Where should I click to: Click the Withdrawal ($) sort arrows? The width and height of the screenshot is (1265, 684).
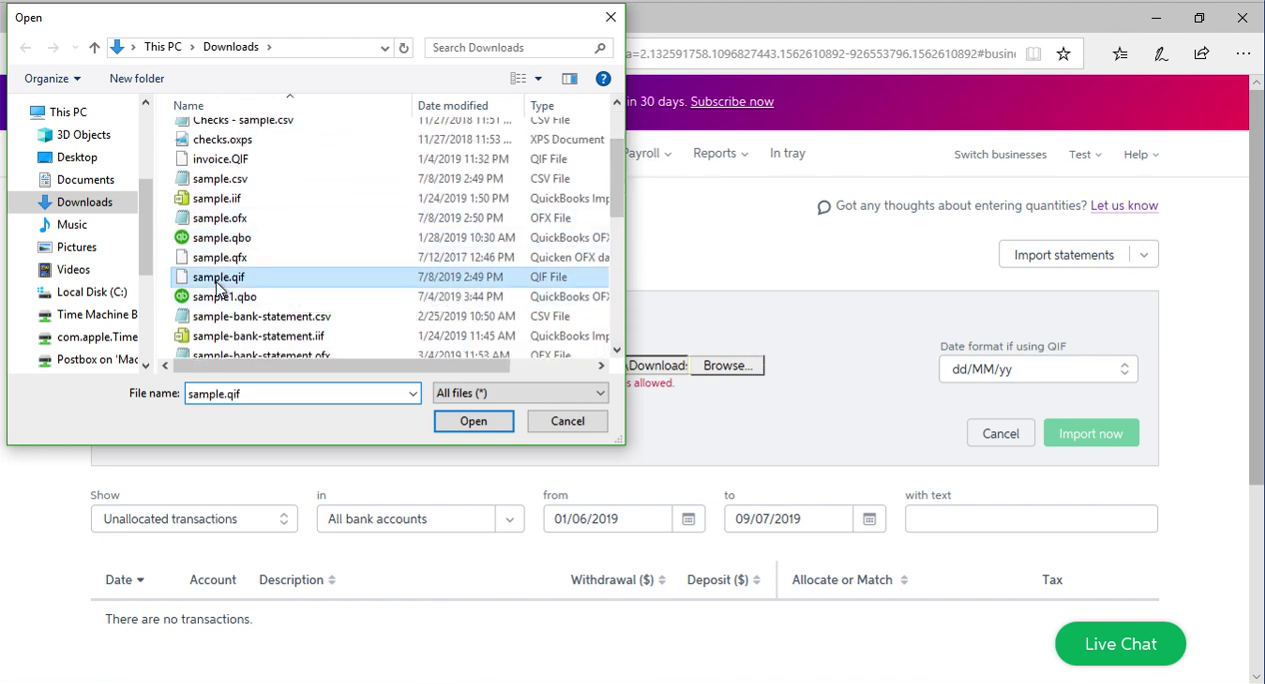[x=662, y=580]
